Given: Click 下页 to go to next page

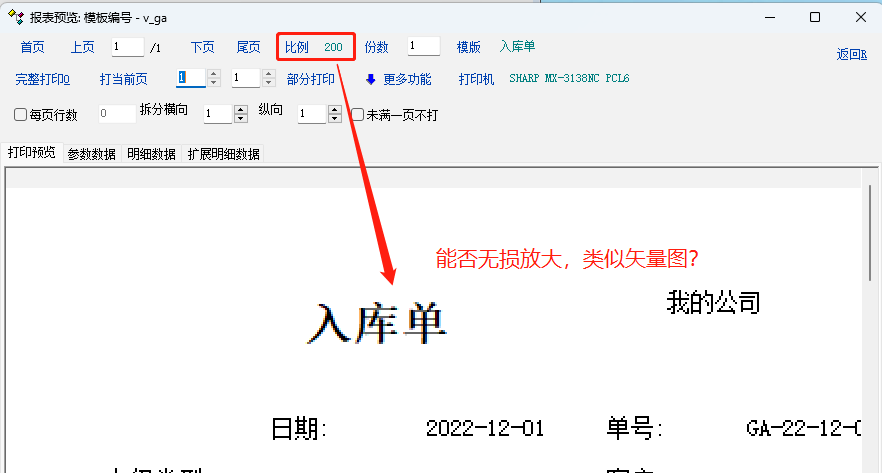Looking at the screenshot, I should click(202, 47).
